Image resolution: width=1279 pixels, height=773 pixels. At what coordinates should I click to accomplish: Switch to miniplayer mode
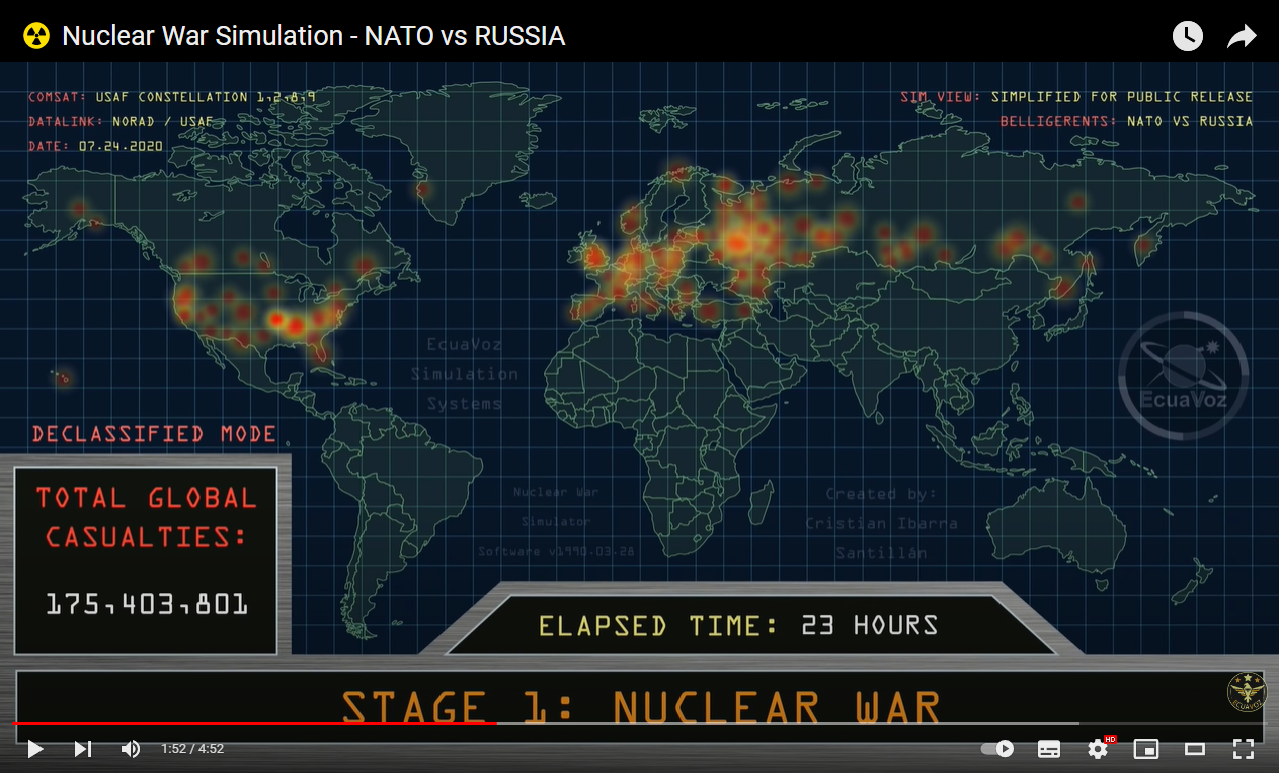point(1146,748)
